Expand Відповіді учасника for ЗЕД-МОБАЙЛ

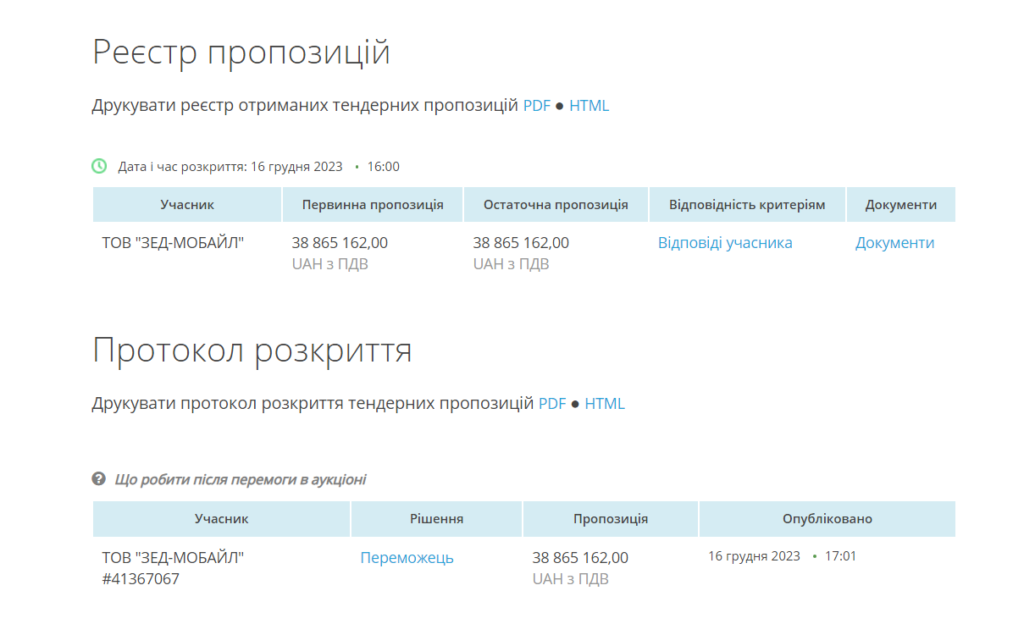click(725, 242)
